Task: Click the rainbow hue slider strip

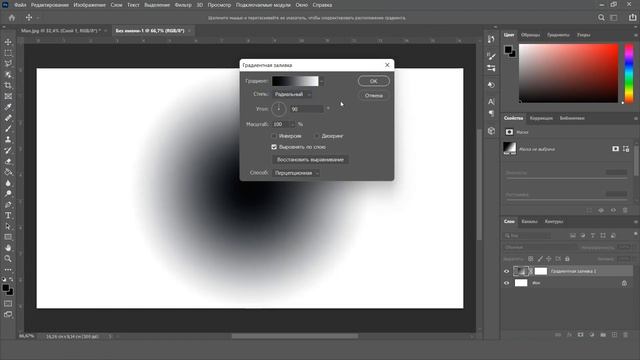Action: [629, 73]
